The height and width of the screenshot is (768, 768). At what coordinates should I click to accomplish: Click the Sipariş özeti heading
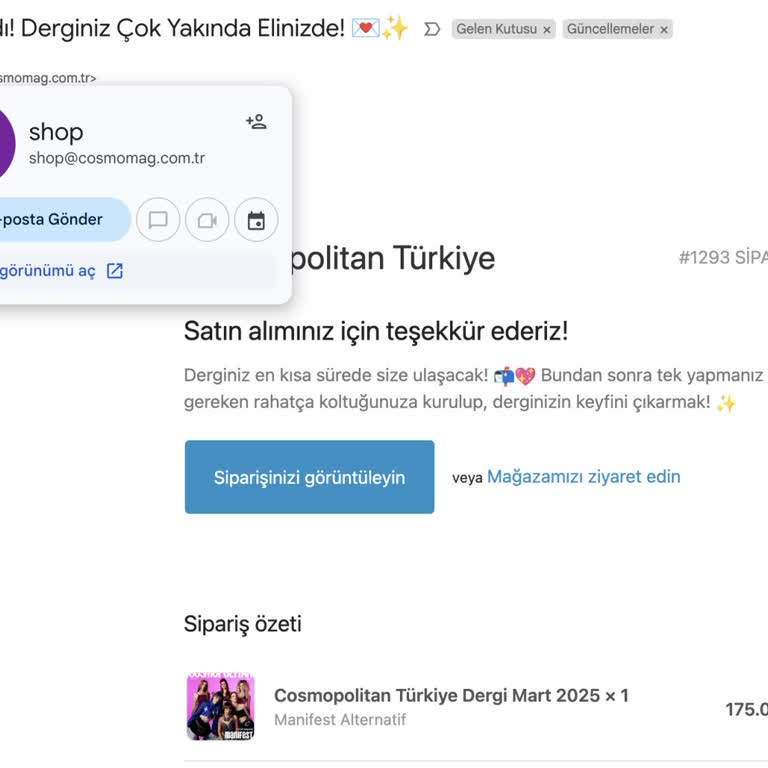(242, 624)
